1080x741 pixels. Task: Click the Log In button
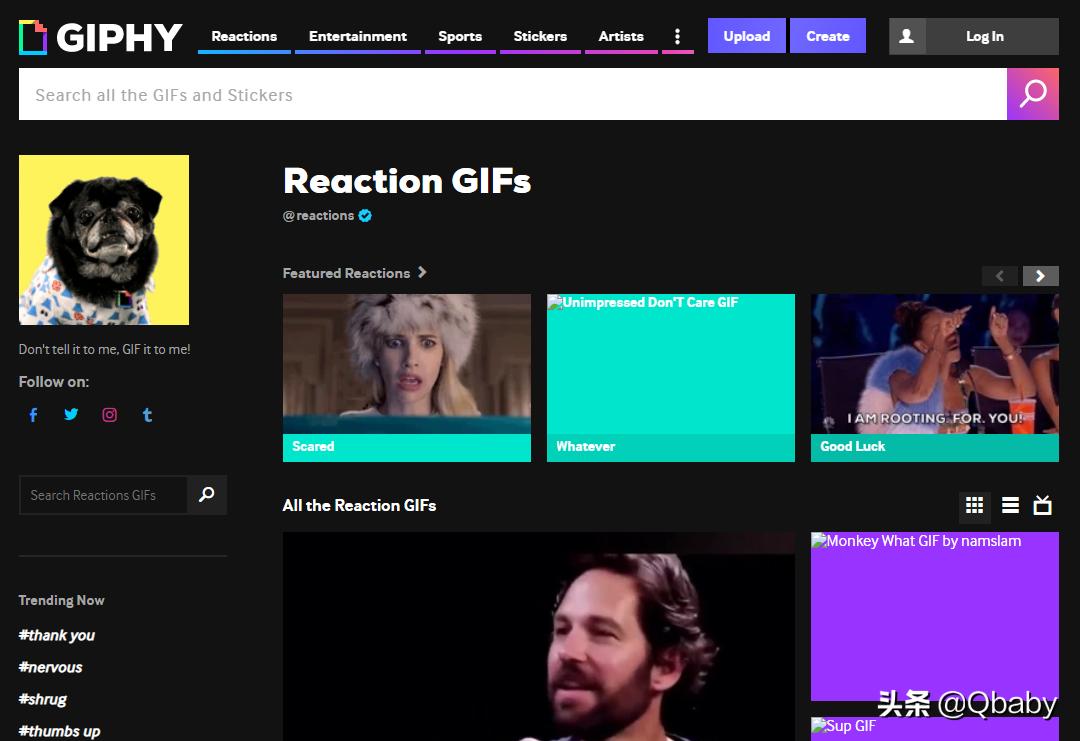point(985,36)
